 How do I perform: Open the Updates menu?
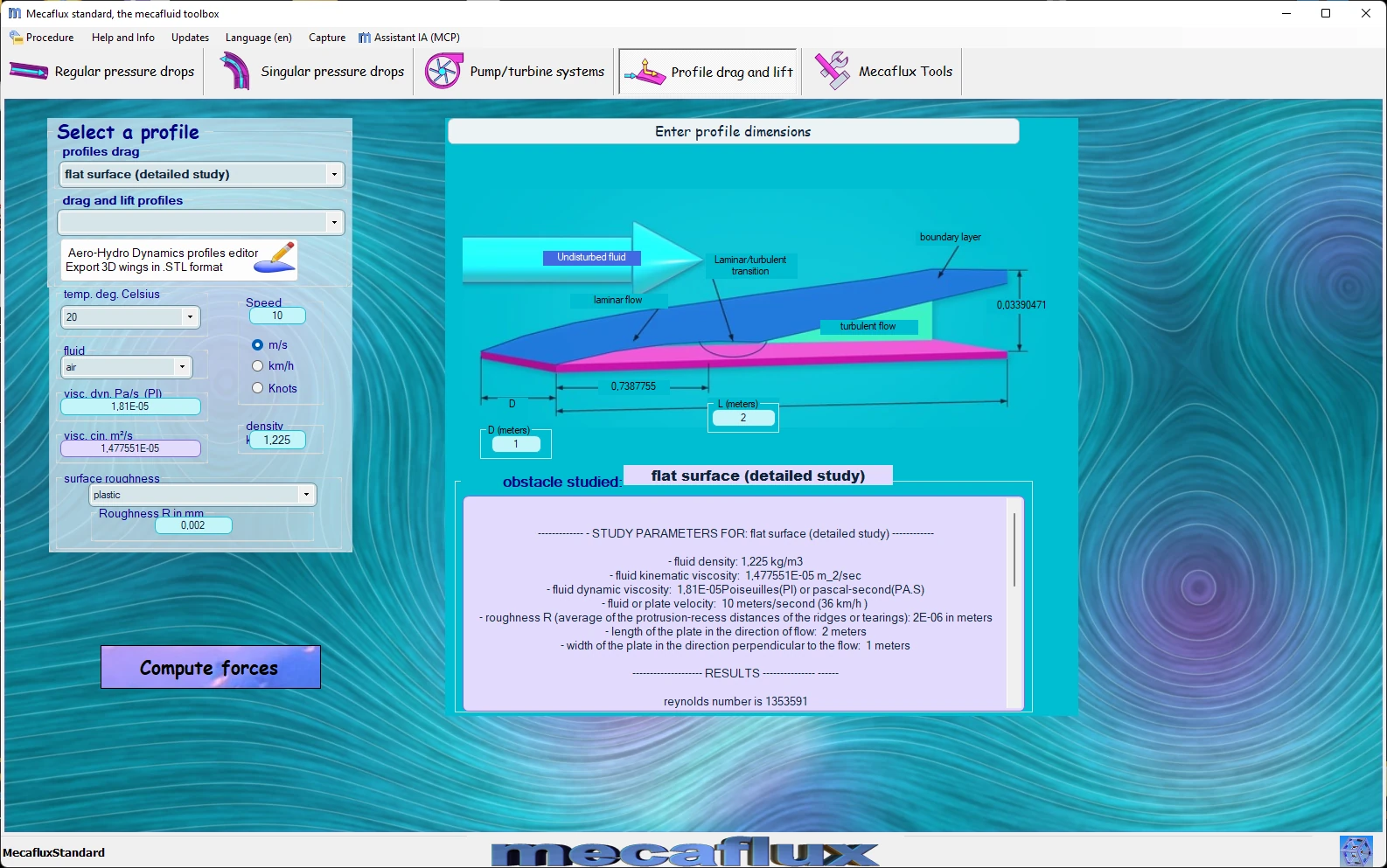(x=190, y=38)
